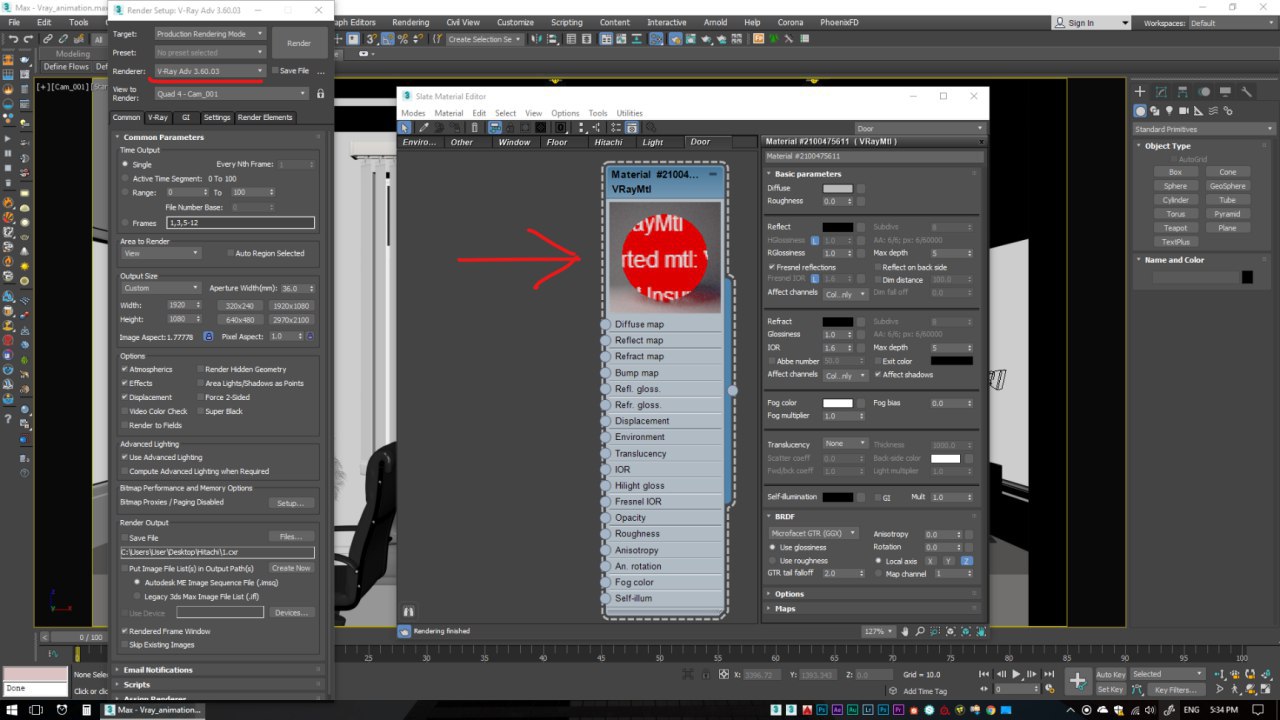Click the redo arrow in main toolbar
This screenshot has width=1280, height=720.
click(x=29, y=38)
